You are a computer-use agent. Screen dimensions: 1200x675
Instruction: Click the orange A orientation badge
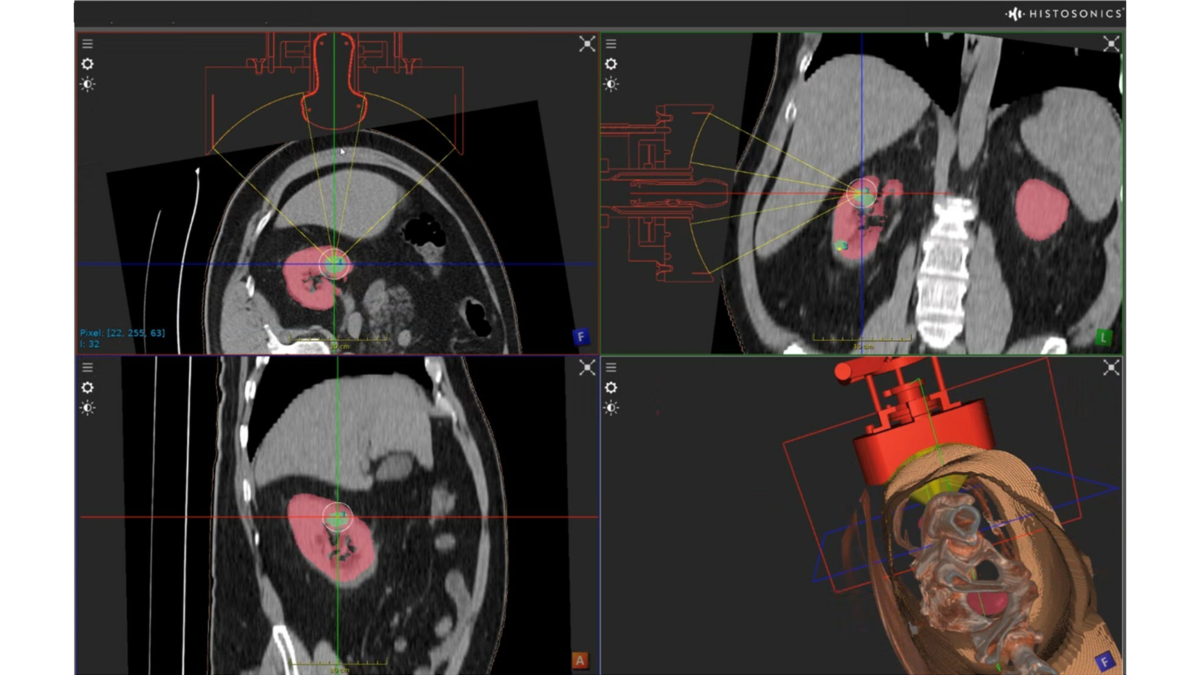(x=580, y=661)
